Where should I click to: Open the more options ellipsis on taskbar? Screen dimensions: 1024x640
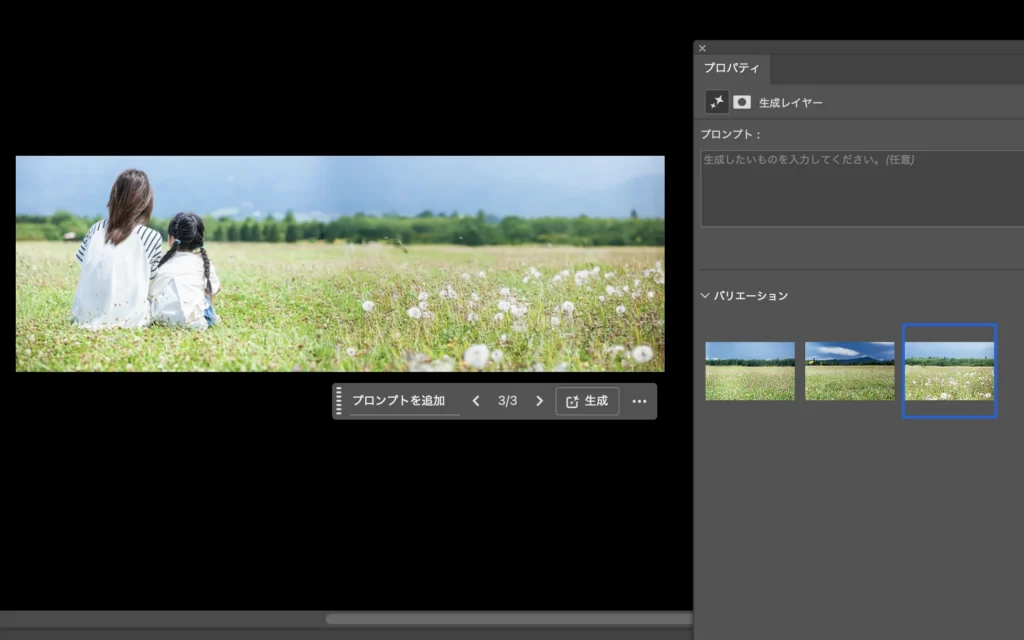pos(640,401)
